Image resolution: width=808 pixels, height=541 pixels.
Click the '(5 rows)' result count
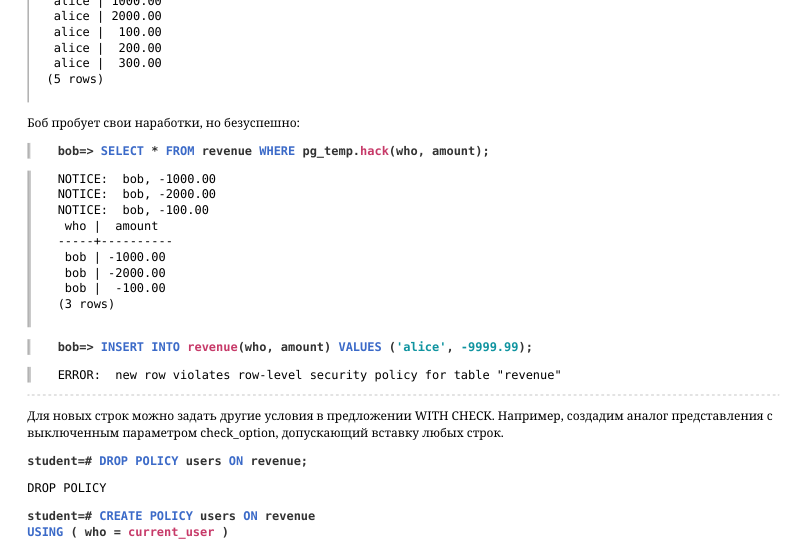click(x=75, y=79)
